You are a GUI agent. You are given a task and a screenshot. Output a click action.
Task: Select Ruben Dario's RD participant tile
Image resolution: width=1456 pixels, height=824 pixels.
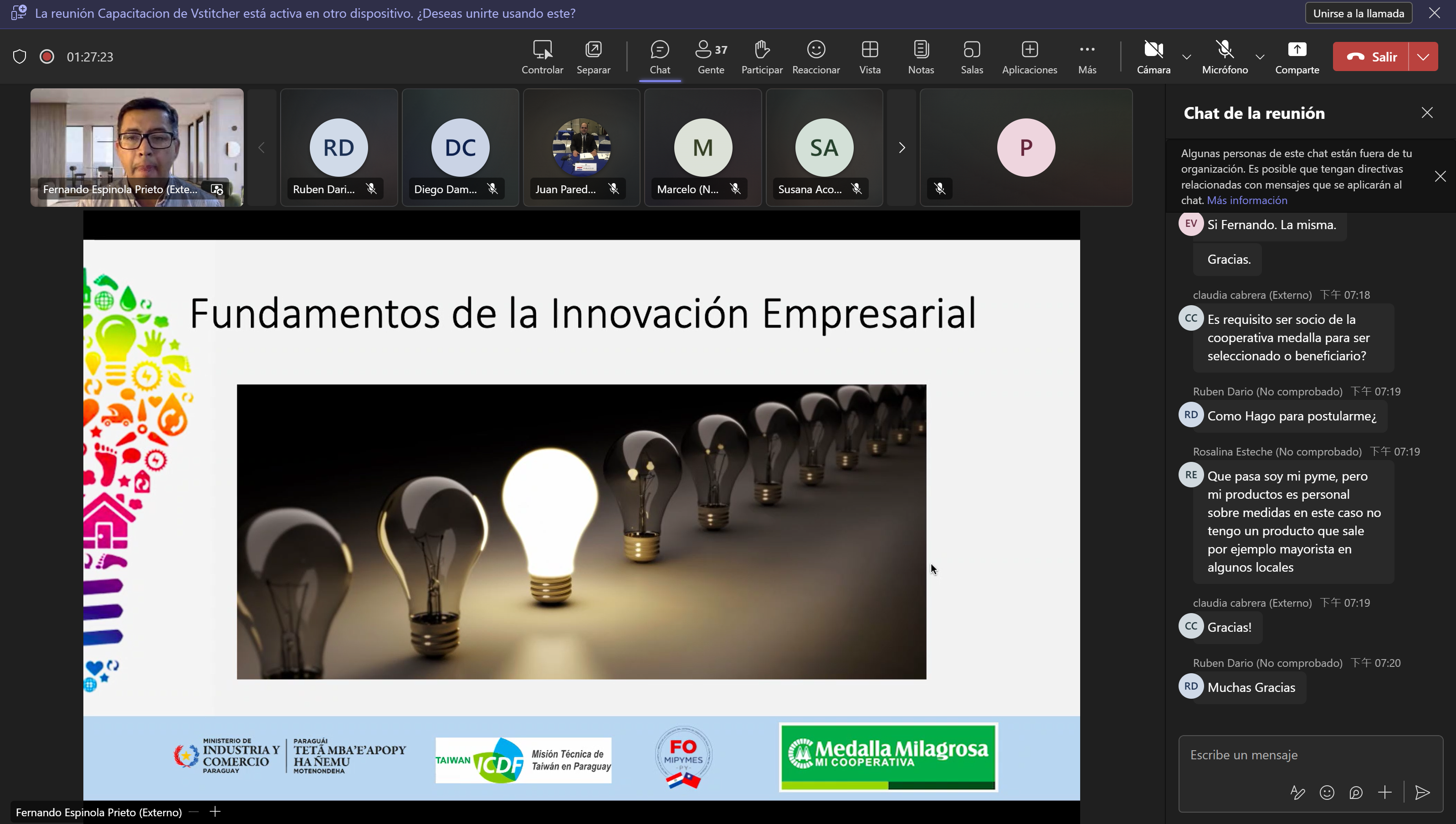pos(339,147)
